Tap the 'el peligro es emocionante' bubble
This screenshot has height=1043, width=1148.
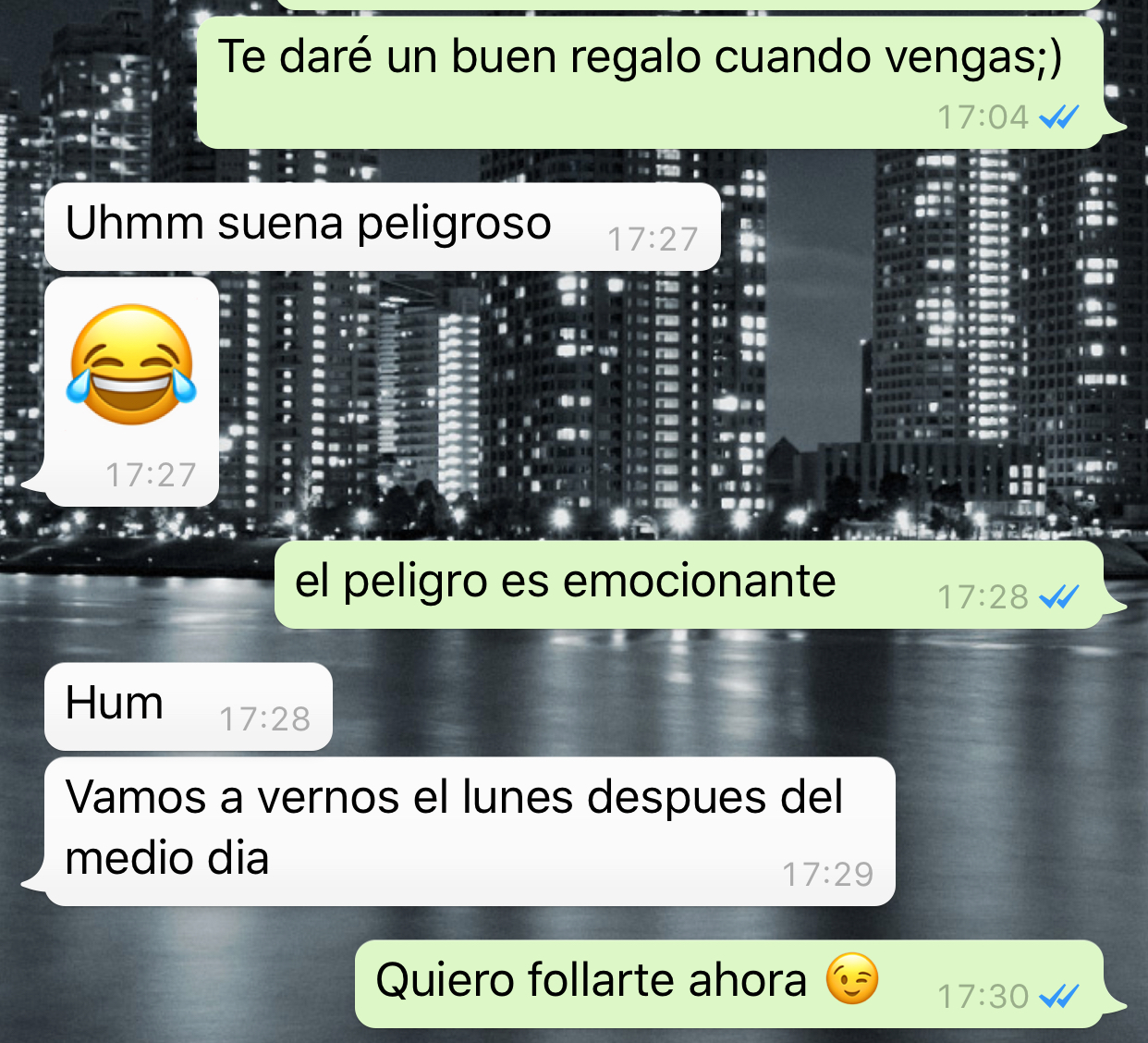[690, 584]
